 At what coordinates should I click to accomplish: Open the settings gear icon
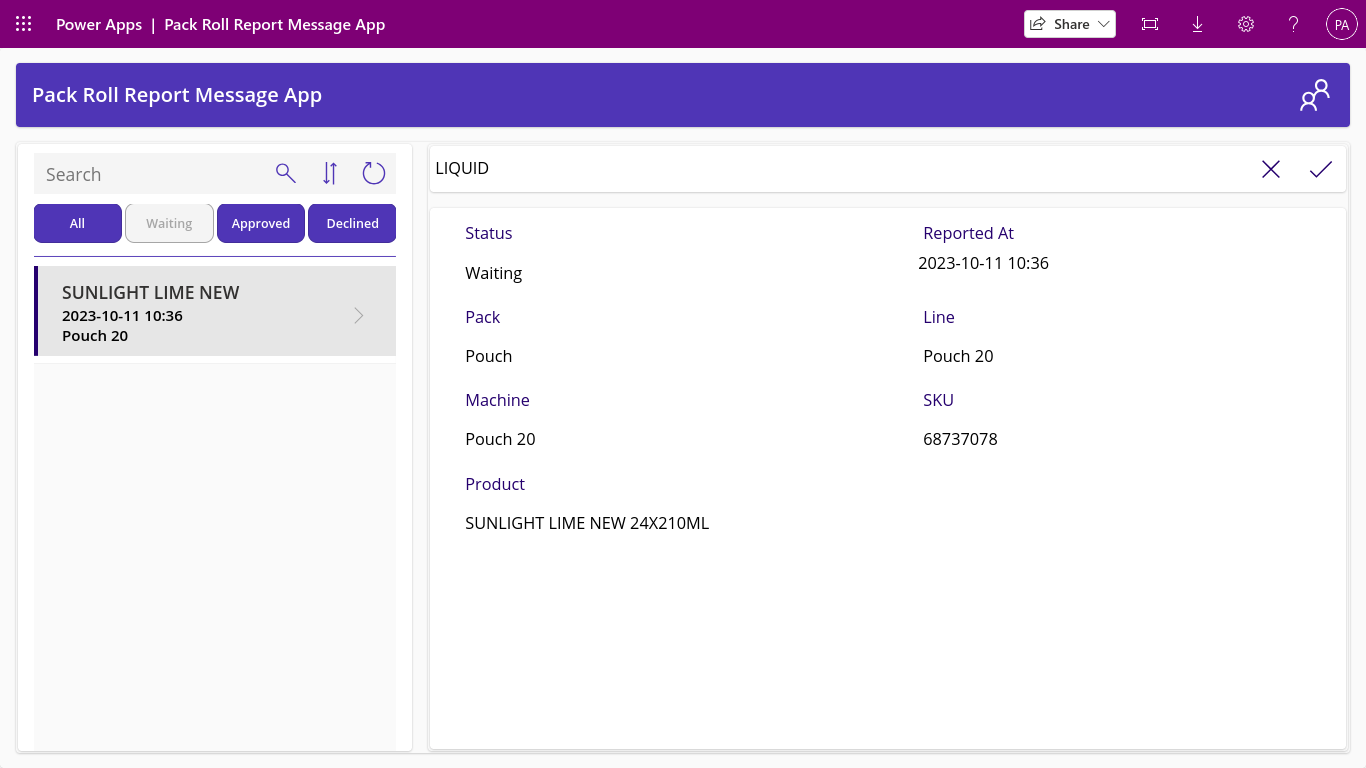tap(1246, 24)
